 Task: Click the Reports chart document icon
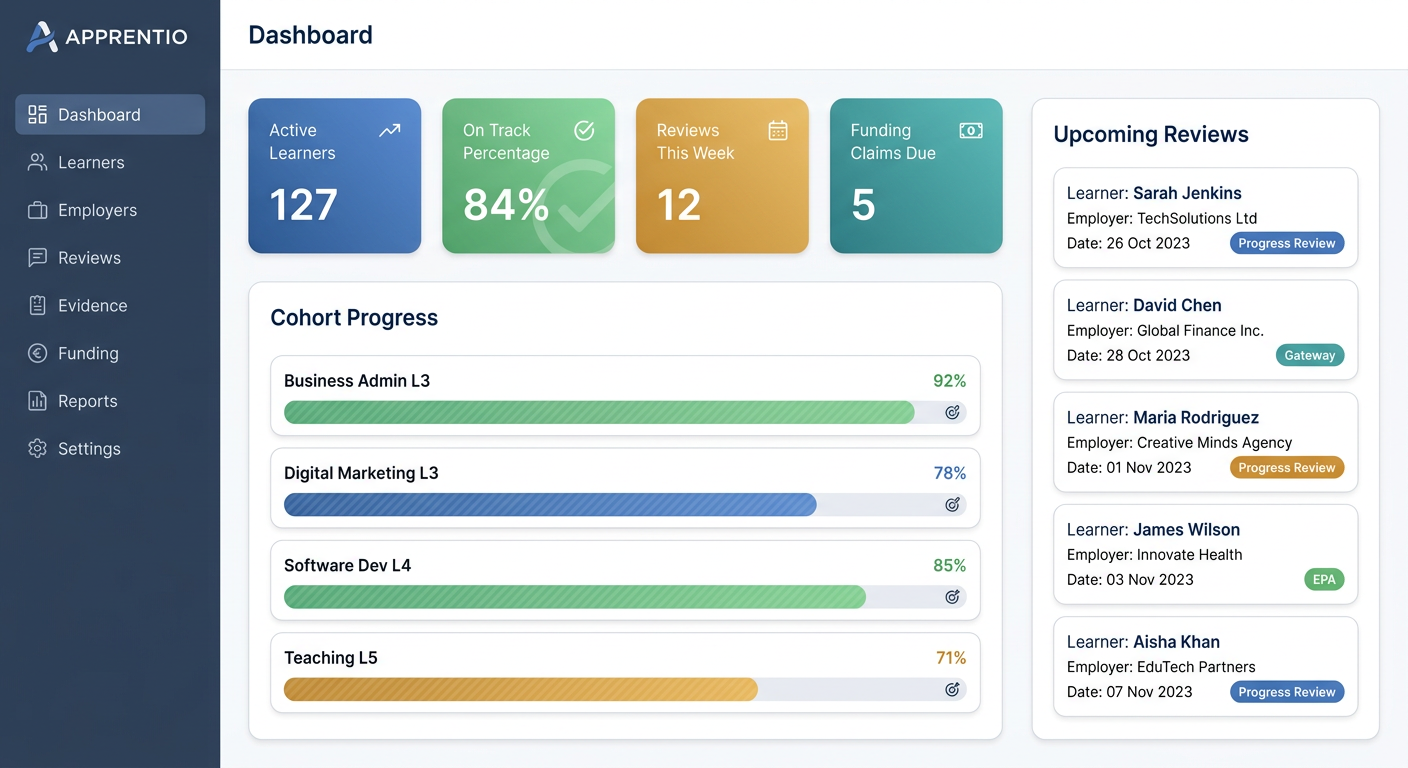(37, 401)
